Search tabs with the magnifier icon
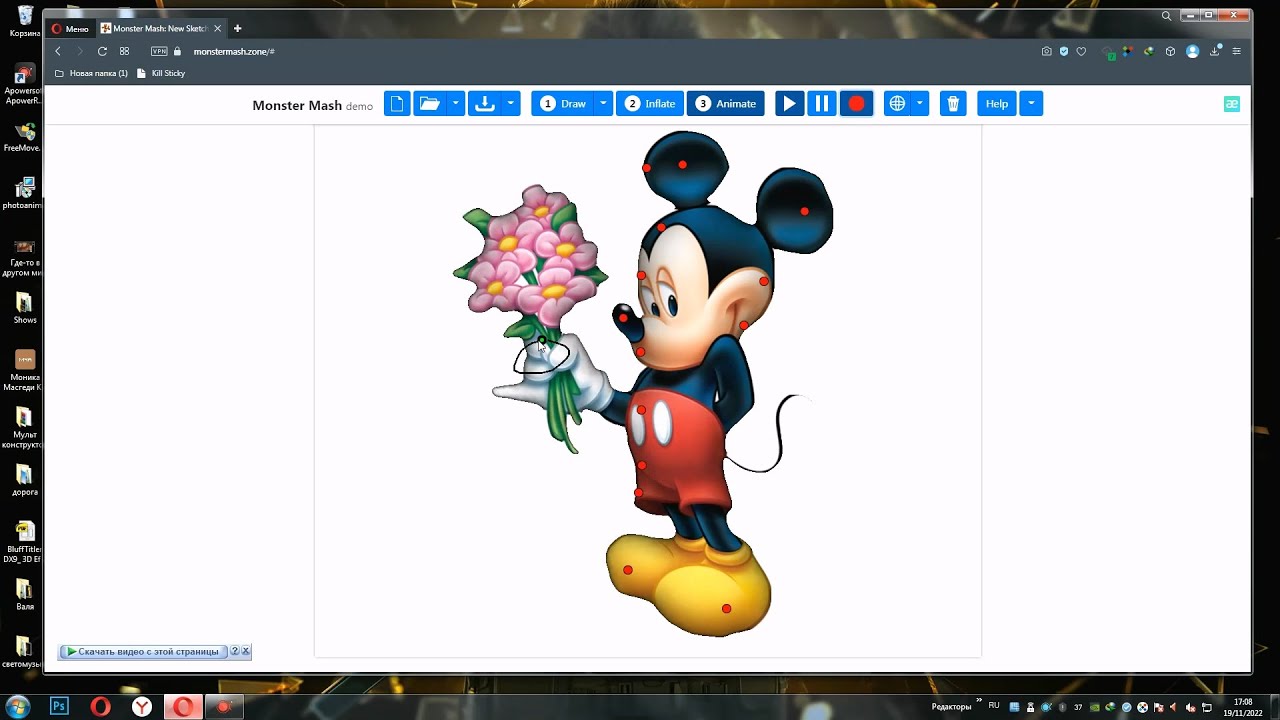 1166,16
